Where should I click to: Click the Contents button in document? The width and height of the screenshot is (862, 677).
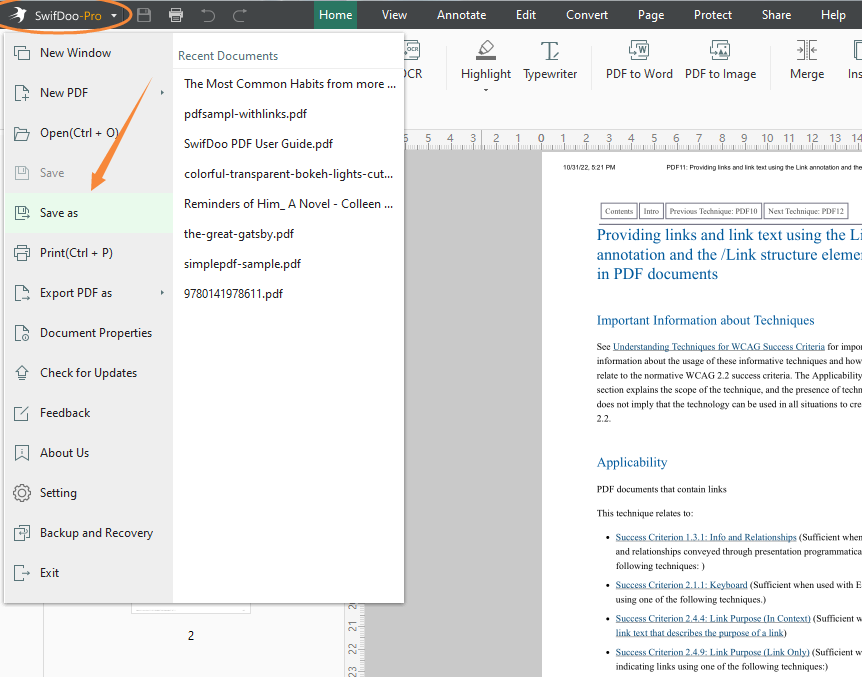click(619, 211)
